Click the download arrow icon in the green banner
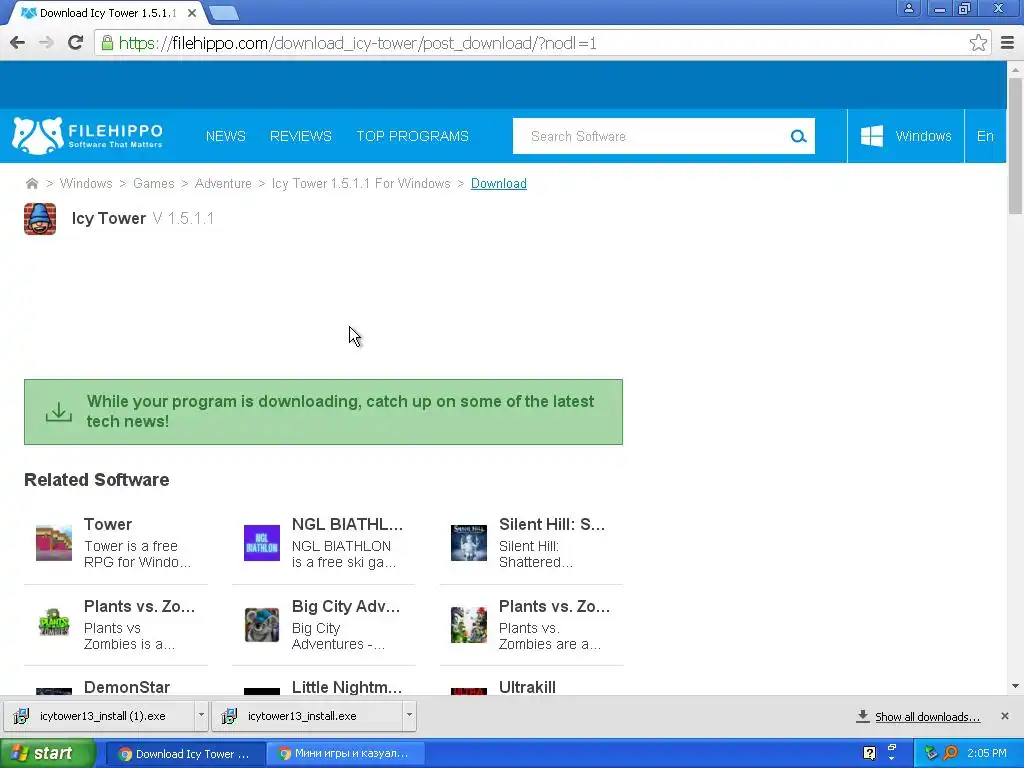This screenshot has width=1024, height=768. 59,411
